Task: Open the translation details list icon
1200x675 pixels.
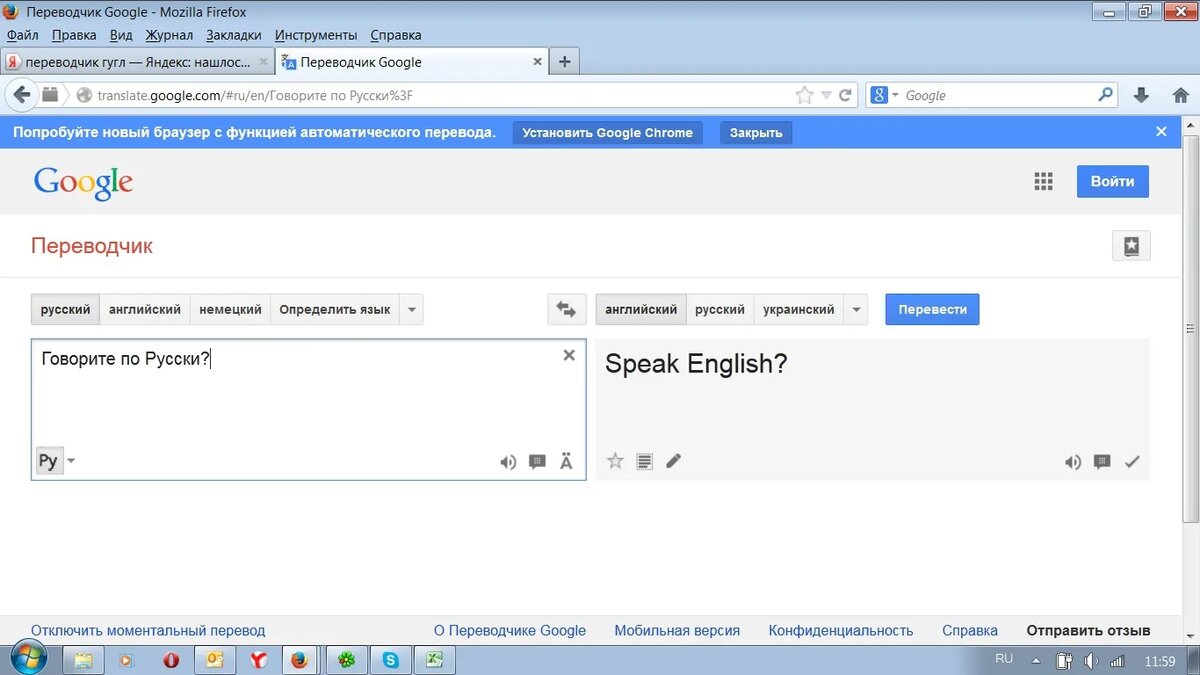Action: coord(644,461)
